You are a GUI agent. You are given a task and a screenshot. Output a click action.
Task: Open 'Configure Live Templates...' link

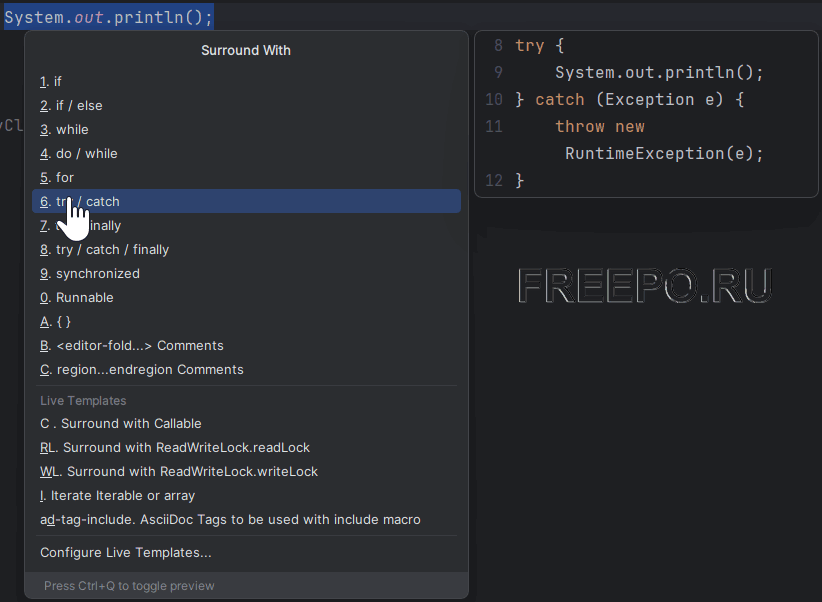coord(126,552)
